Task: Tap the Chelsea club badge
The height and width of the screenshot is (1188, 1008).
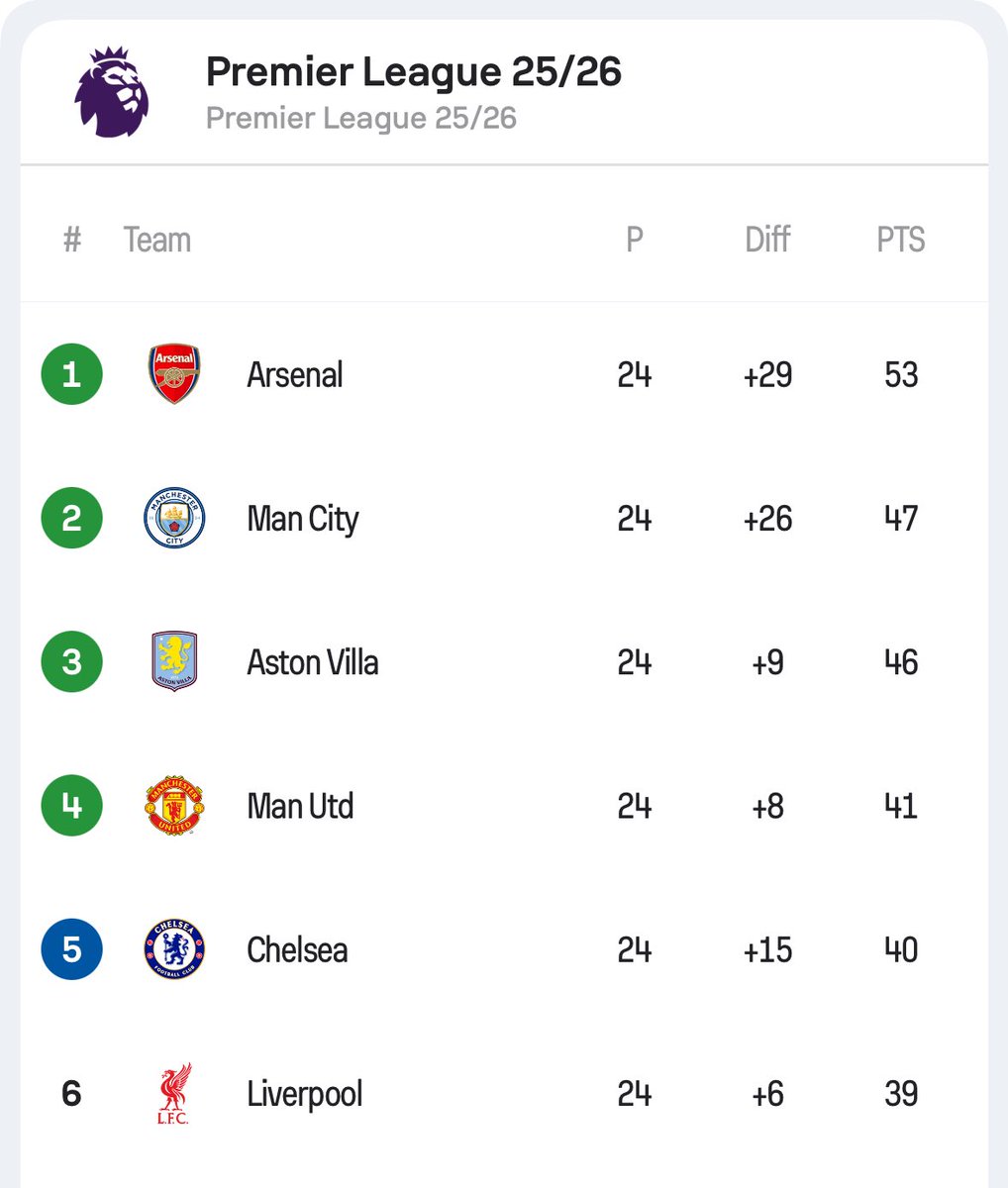Action: tap(174, 949)
